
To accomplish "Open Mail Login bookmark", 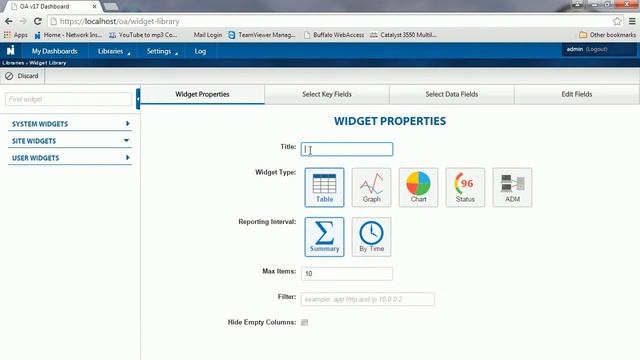I will (208, 35).
